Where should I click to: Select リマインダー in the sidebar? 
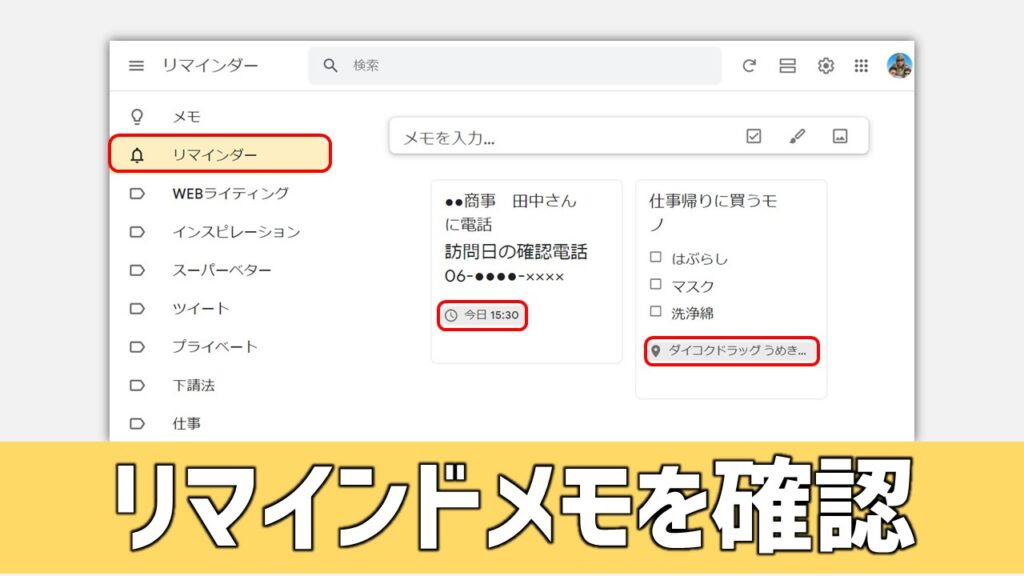(x=221, y=154)
